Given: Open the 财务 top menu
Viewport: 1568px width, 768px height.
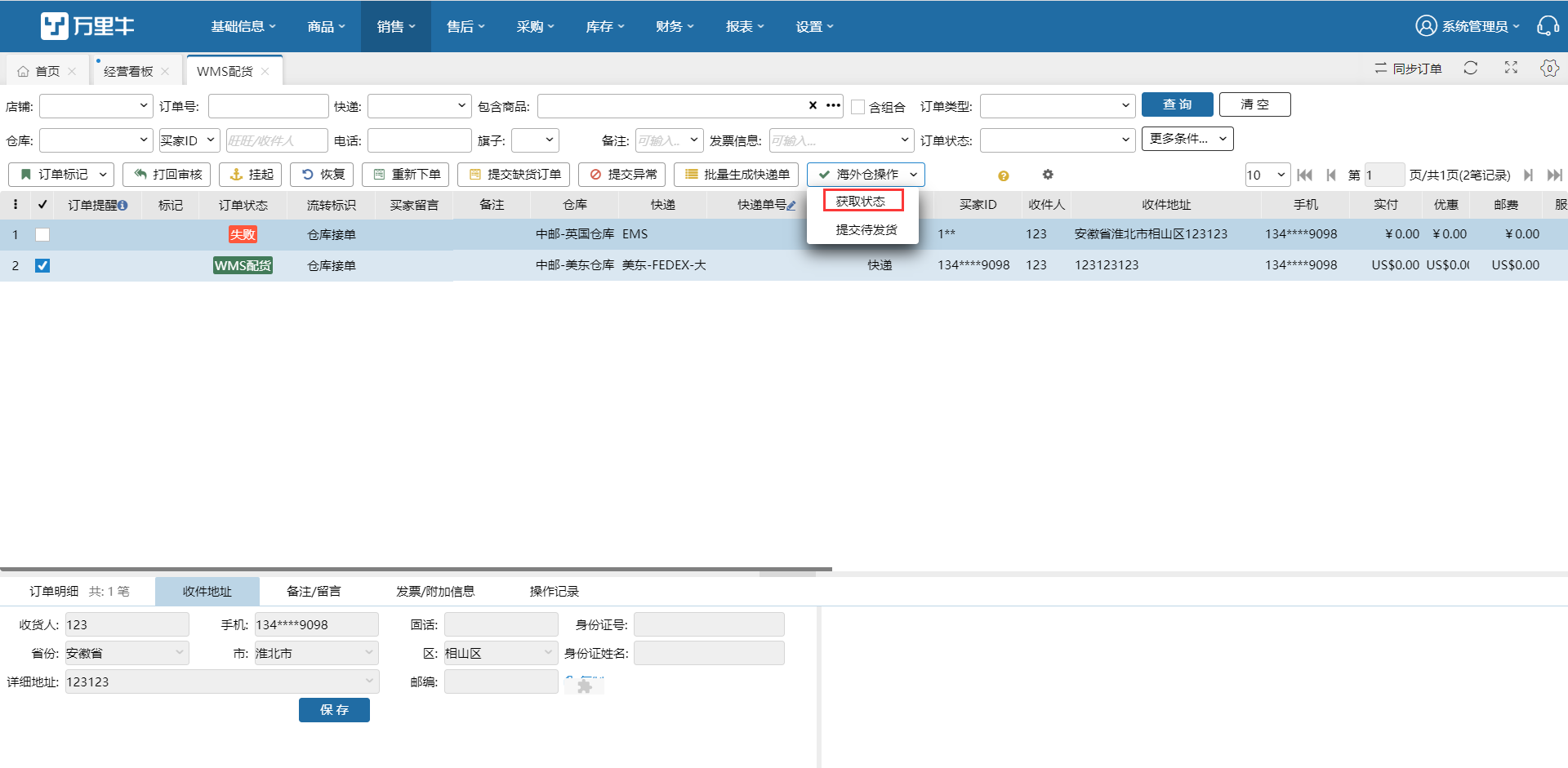Looking at the screenshot, I should click(x=675, y=26).
